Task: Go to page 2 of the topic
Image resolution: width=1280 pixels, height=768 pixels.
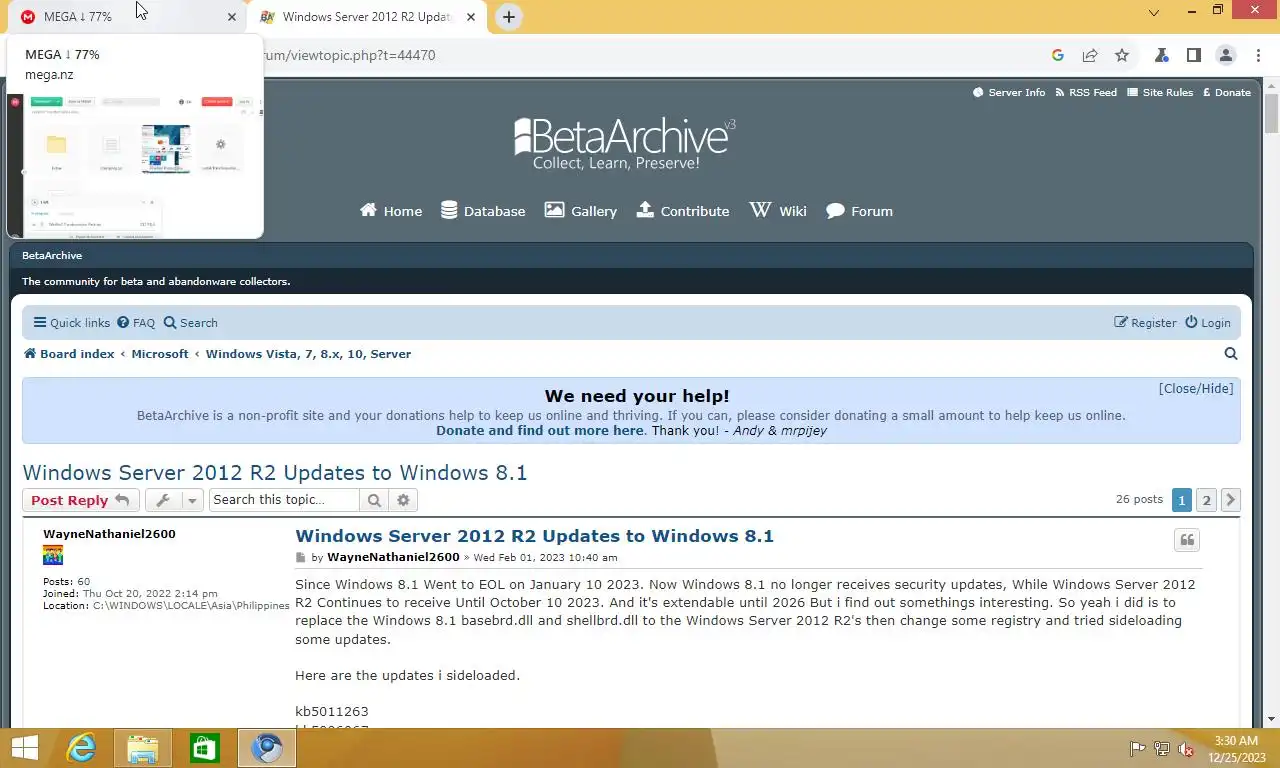Action: [1207, 500]
